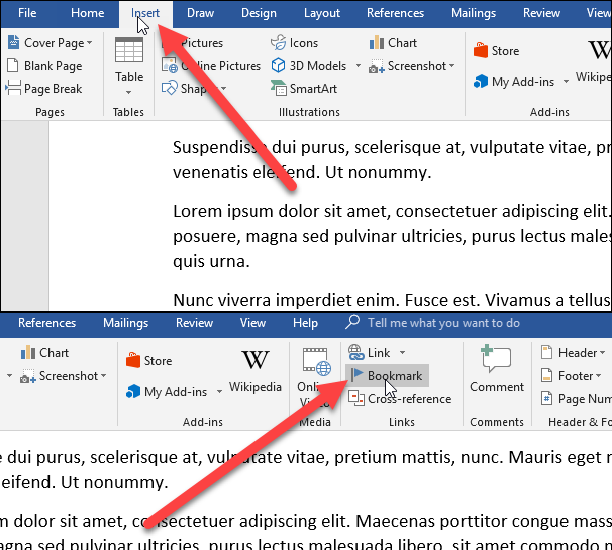
Task: Open My Add-ins in lower ribbon
Action: tap(166, 391)
